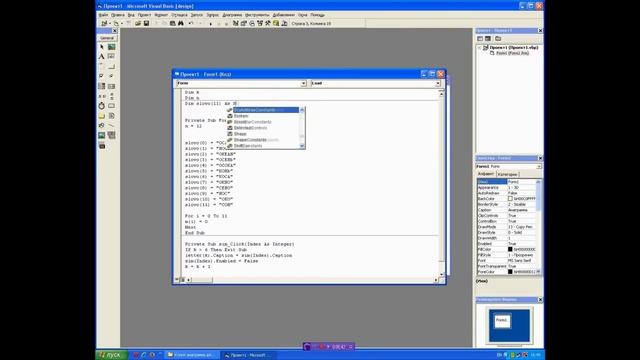The width and height of the screenshot is (640, 360).
Task: Open dropdown arrow beside Add Project icon
Action: (x=110, y=24)
